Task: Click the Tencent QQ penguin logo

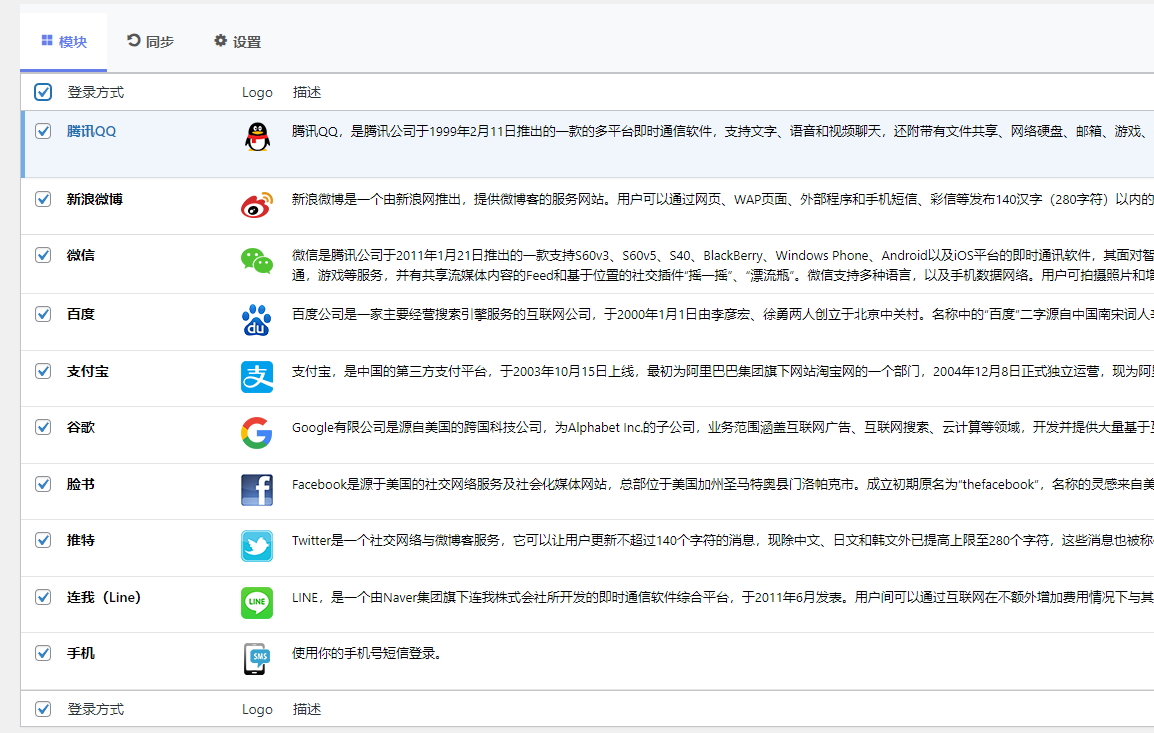Action: (x=257, y=137)
